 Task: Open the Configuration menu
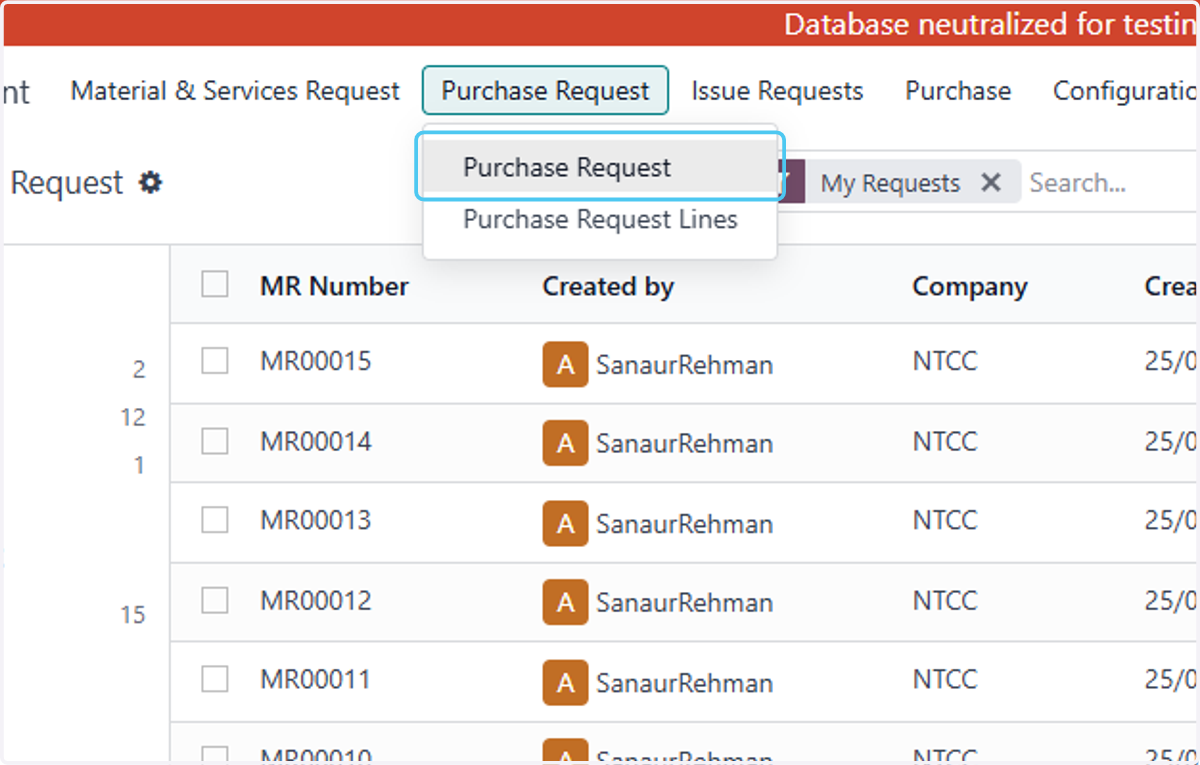pyautogui.click(x=1125, y=91)
